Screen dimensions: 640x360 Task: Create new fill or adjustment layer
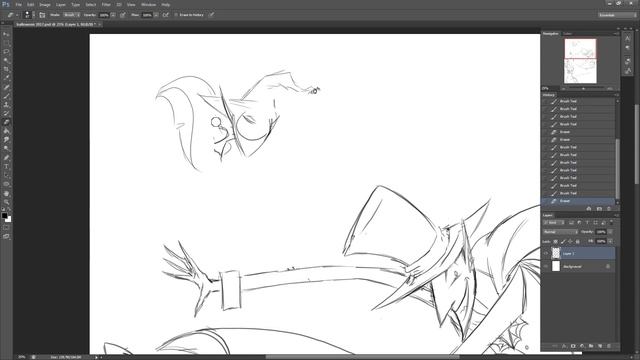click(582, 346)
